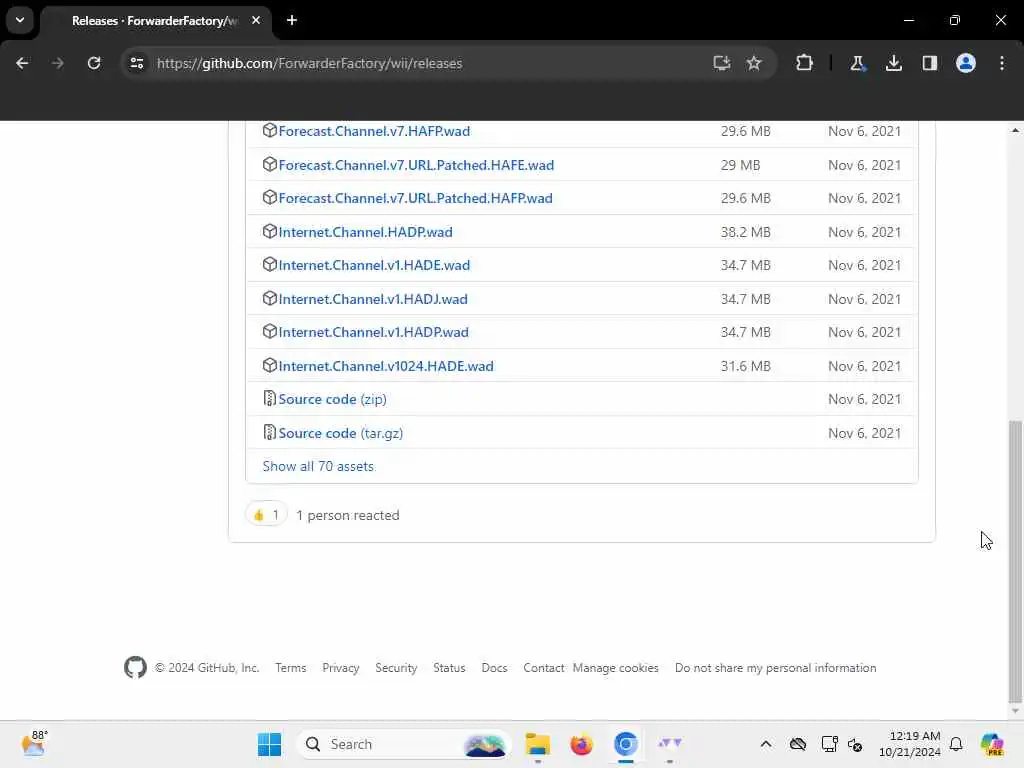Open site information icon in address bar
The height and width of the screenshot is (768, 1024).
point(137,63)
